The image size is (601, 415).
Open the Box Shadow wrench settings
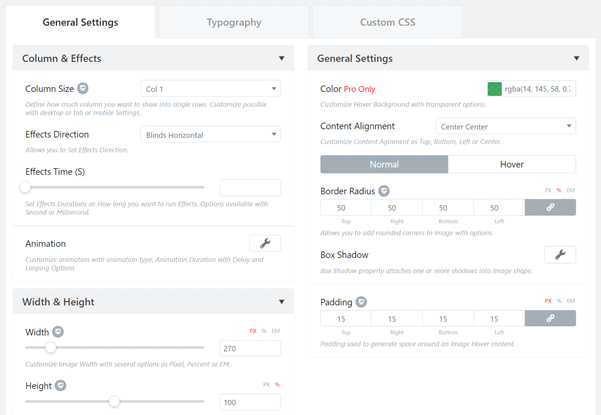pyautogui.click(x=560, y=254)
